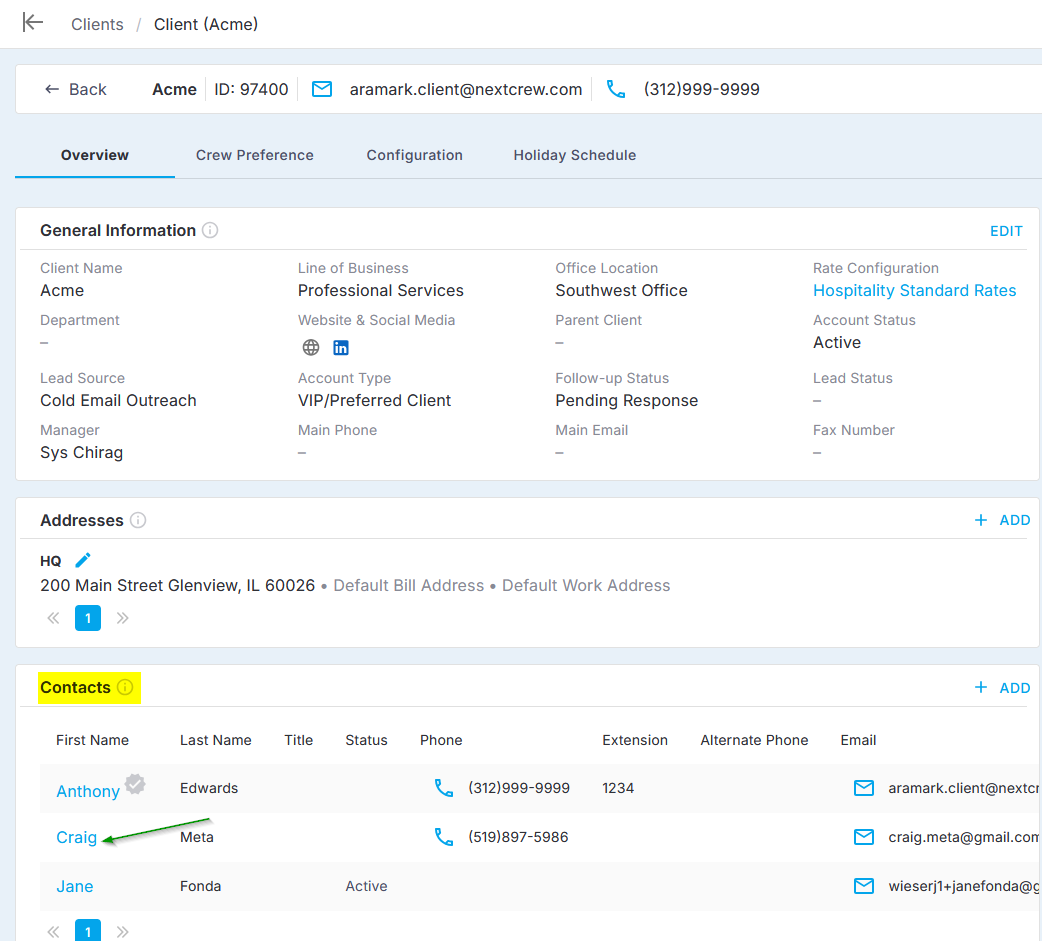The image size is (1042, 941).
Task: Click extension value 1234
Action: click(x=618, y=788)
